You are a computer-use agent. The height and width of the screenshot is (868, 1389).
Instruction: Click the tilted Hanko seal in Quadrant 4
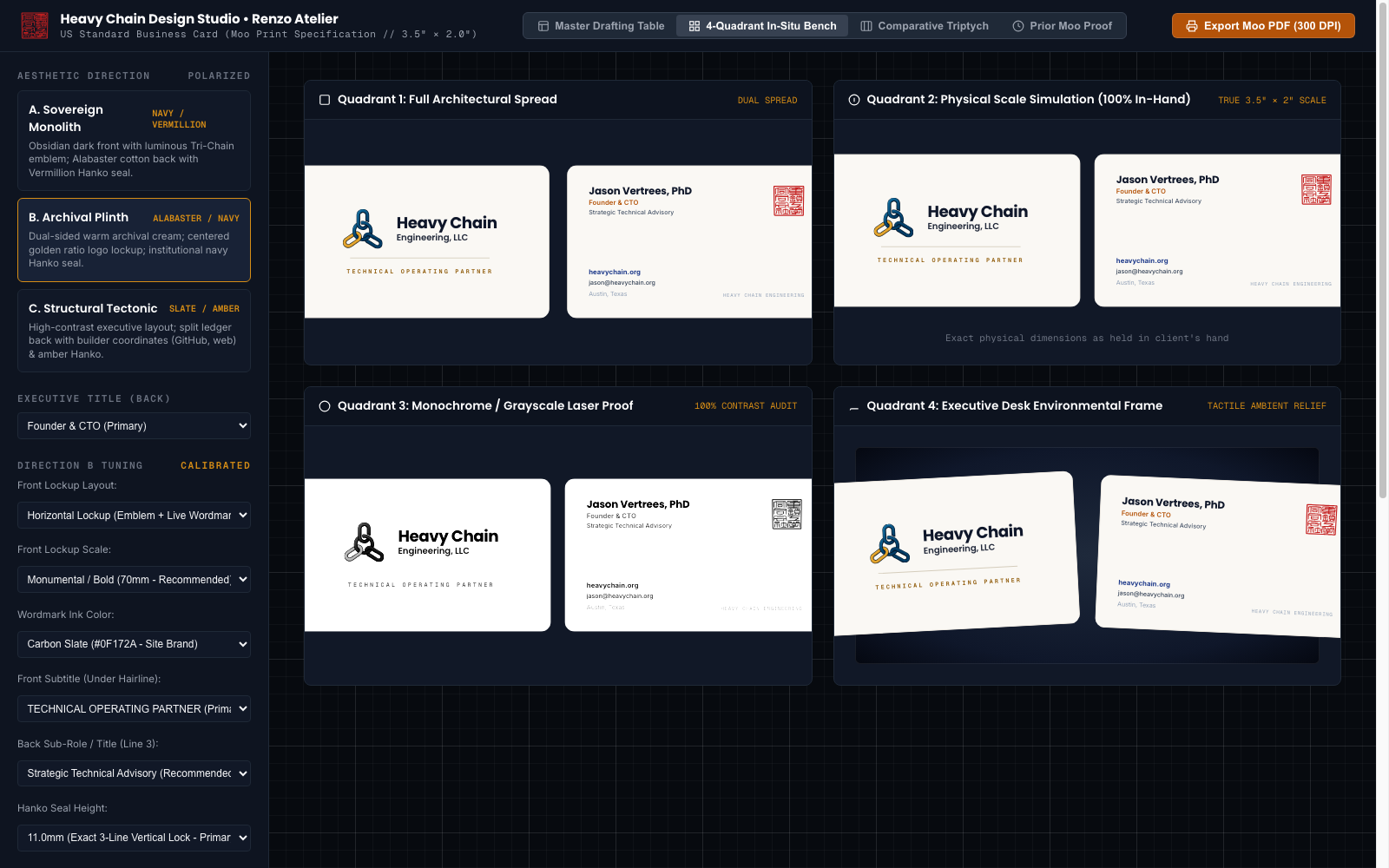(1321, 520)
